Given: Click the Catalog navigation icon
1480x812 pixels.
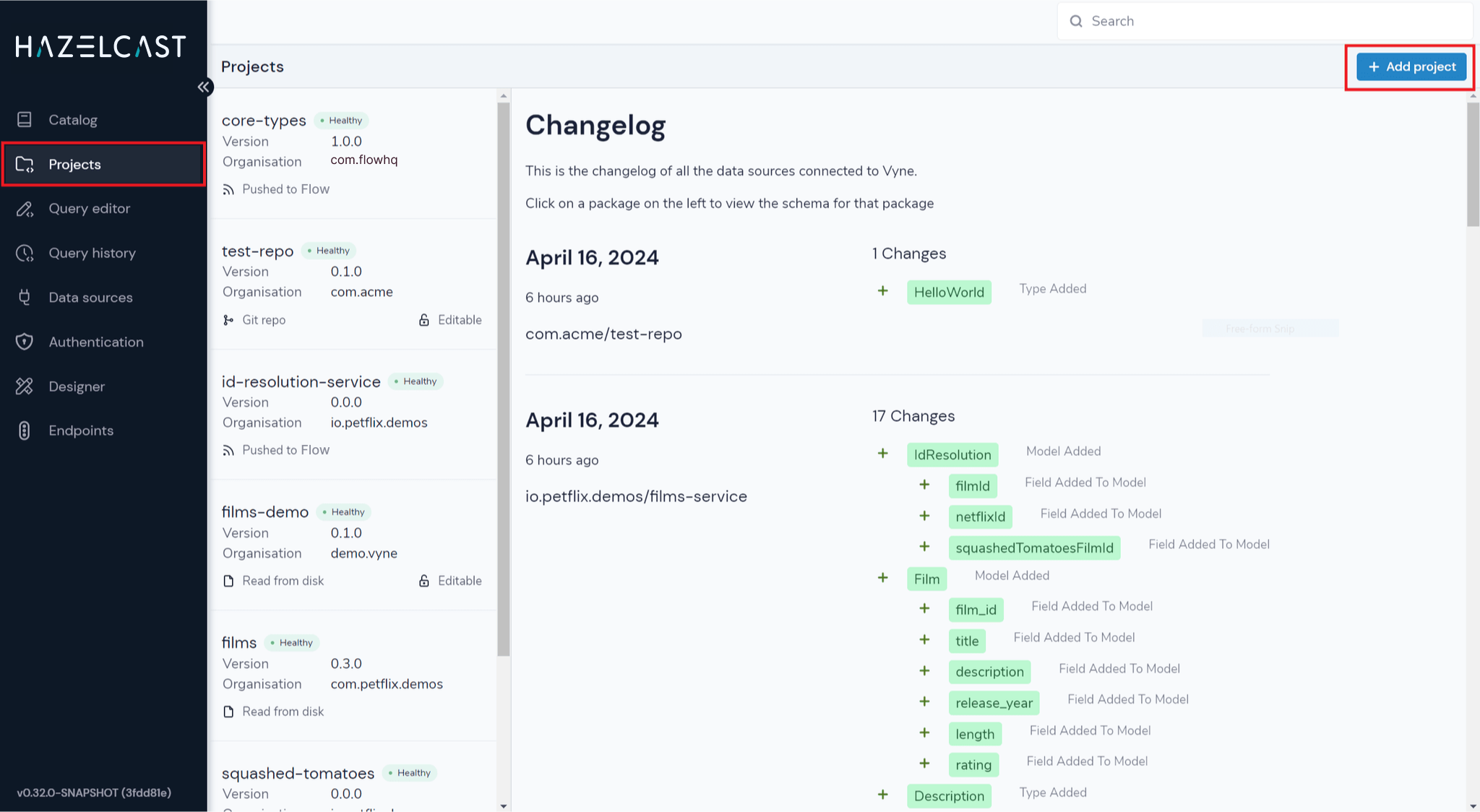Looking at the screenshot, I should coord(25,119).
